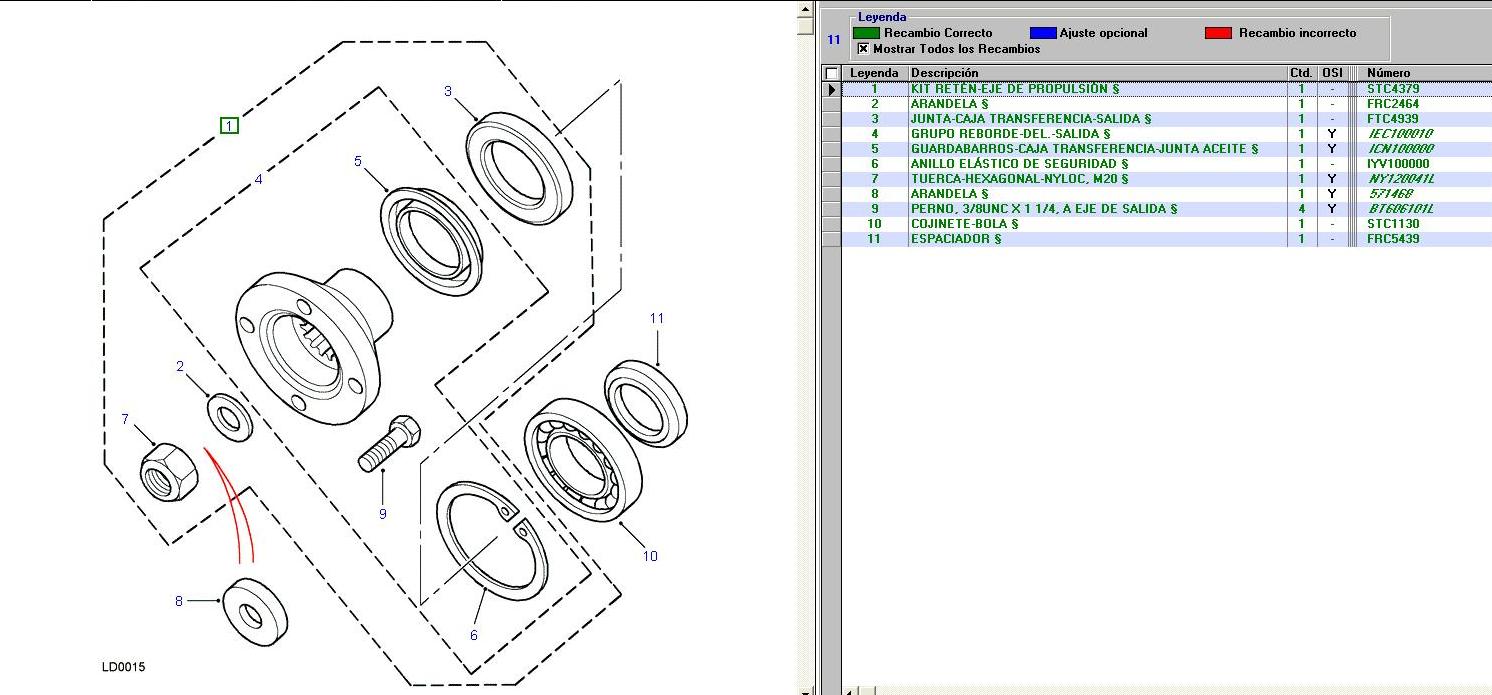Select the ball bearing part 10 drawing

point(583,460)
